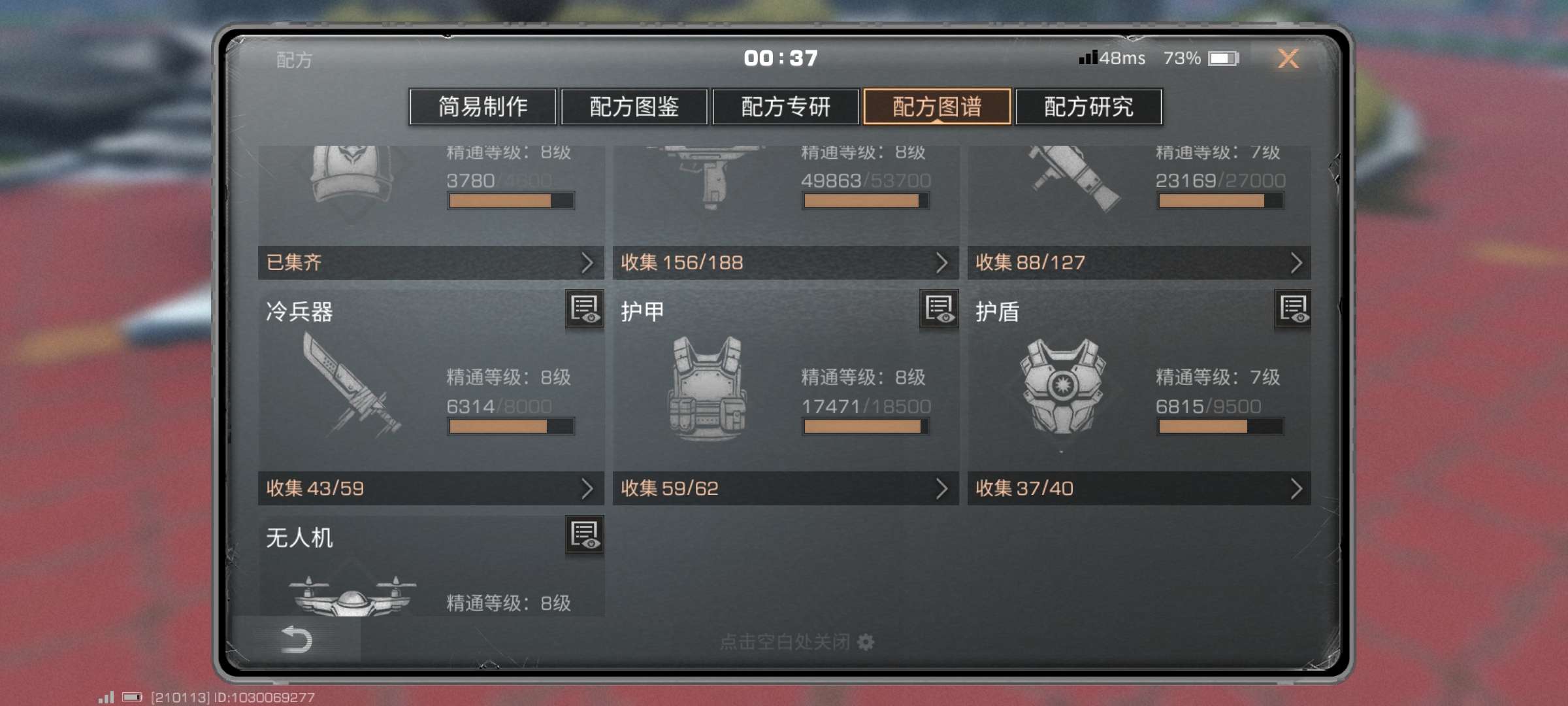The height and width of the screenshot is (706, 1568).
Task: Expand the 已集齐 collection row
Action: pos(431,263)
